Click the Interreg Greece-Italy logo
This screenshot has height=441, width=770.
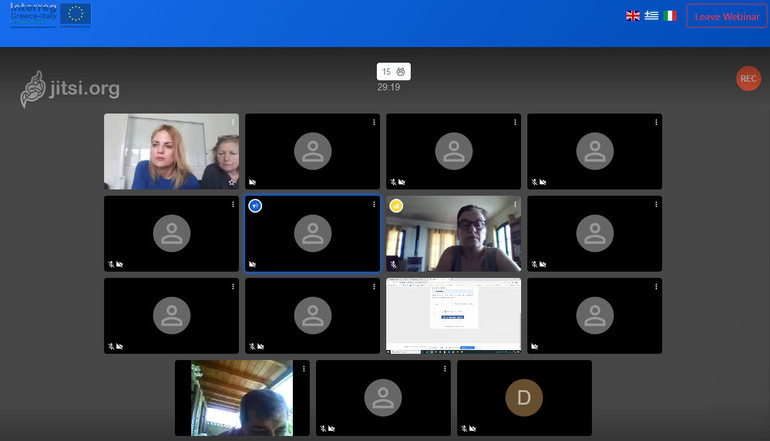33,15
